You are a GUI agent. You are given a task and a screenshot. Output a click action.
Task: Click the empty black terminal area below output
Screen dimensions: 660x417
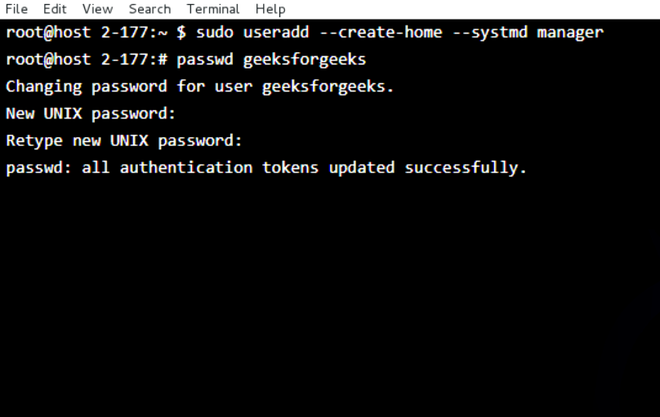330,300
